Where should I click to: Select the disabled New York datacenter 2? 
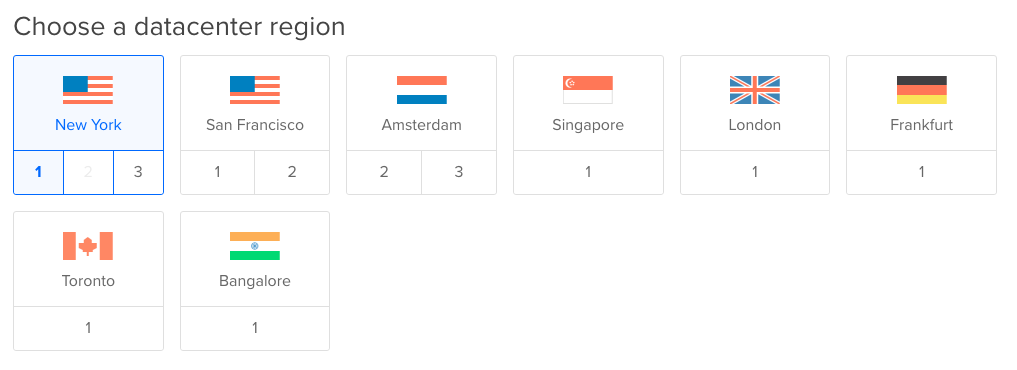[x=89, y=172]
